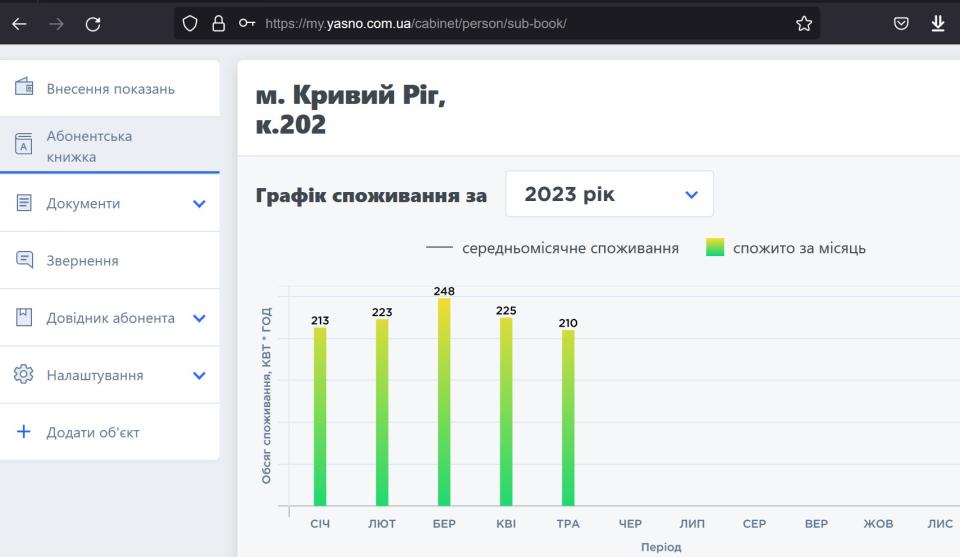Open the browser downloads icon
Viewport: 960px width, 557px height.
coord(938,24)
